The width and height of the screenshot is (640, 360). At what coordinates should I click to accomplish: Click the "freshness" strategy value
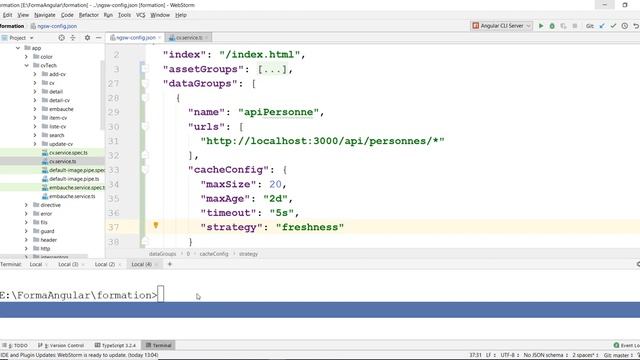point(310,227)
